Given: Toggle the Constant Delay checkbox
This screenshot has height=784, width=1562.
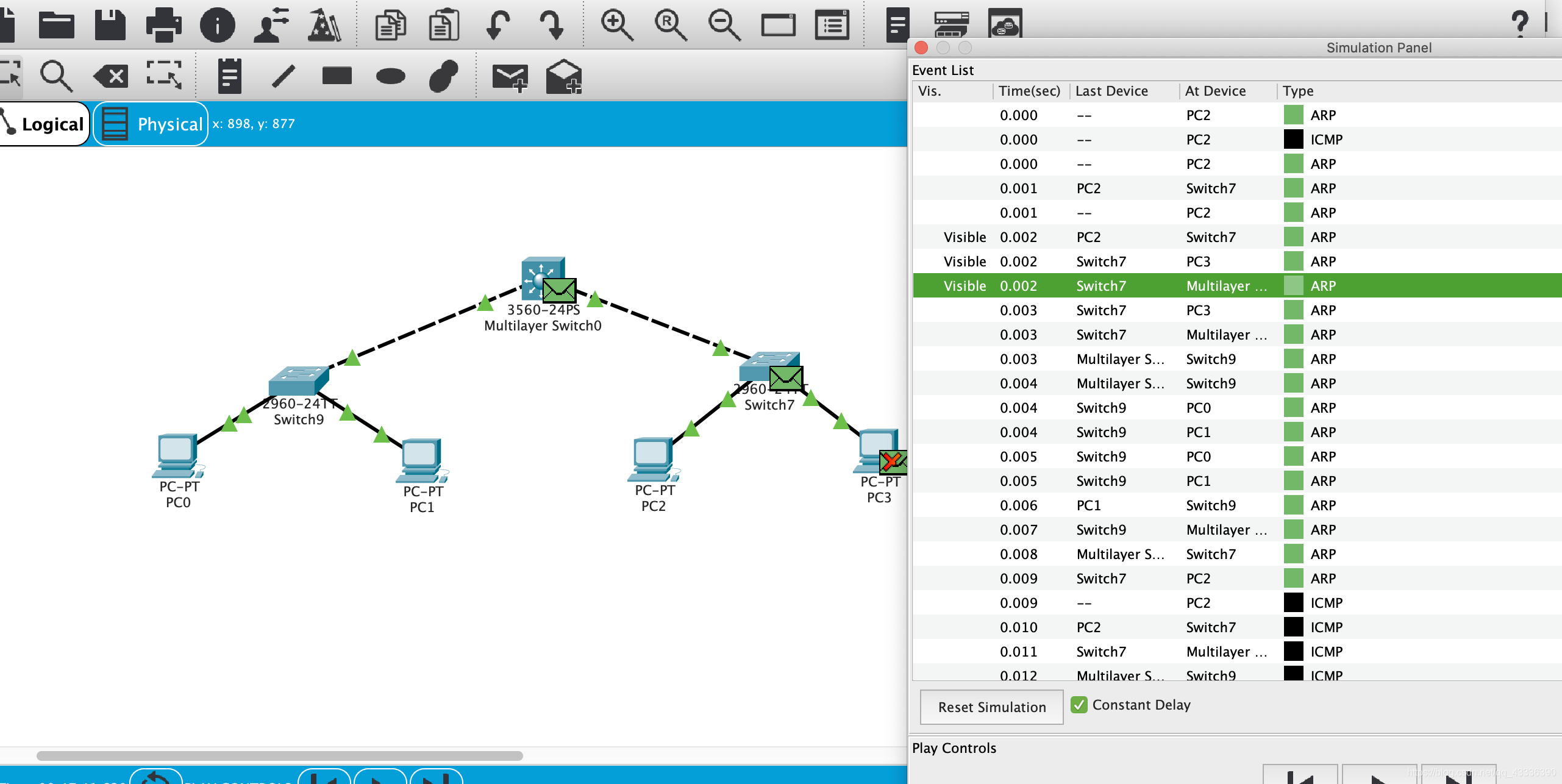Looking at the screenshot, I should point(1079,705).
